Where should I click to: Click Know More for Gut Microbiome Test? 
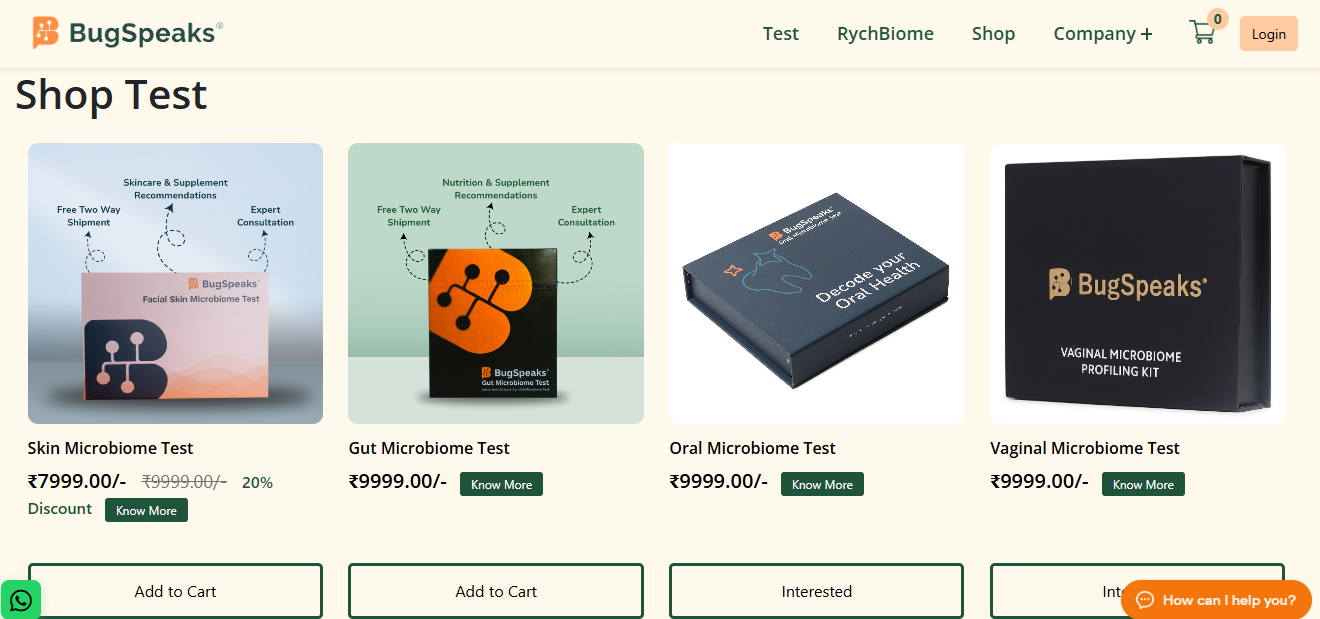pos(501,484)
